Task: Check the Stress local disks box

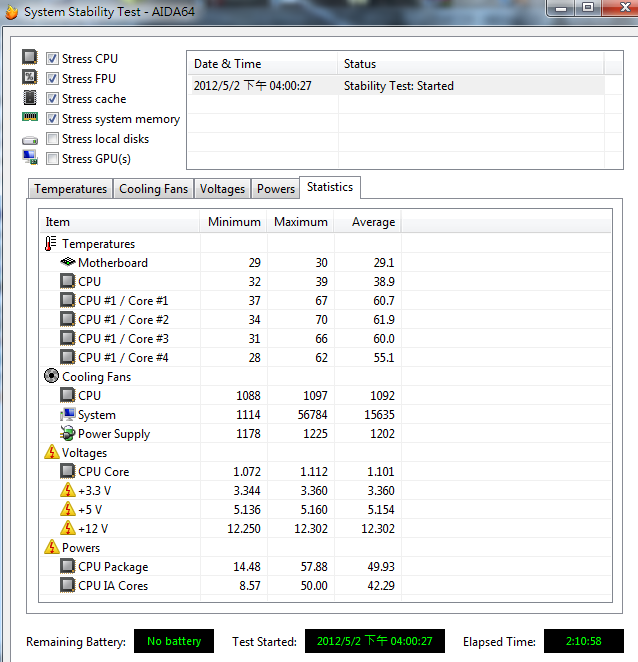Action: (52, 138)
